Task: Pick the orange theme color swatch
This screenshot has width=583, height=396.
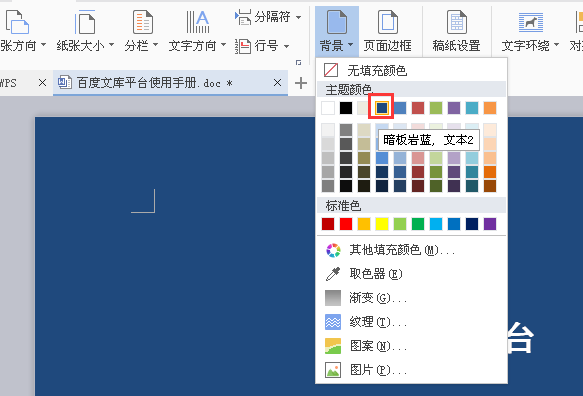Action: click(490, 108)
